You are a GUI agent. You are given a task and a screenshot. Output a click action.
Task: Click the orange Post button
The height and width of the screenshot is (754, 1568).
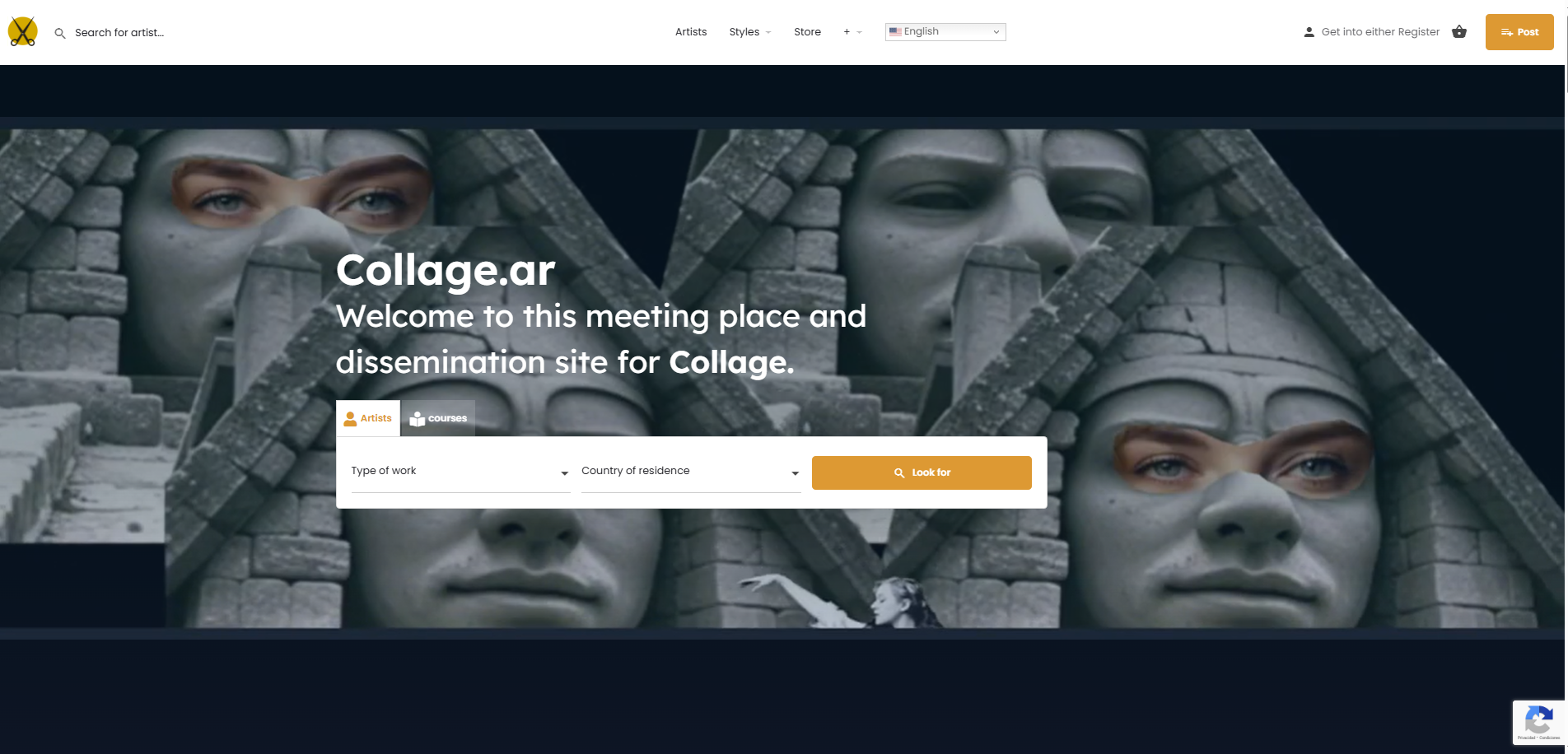[1519, 32]
